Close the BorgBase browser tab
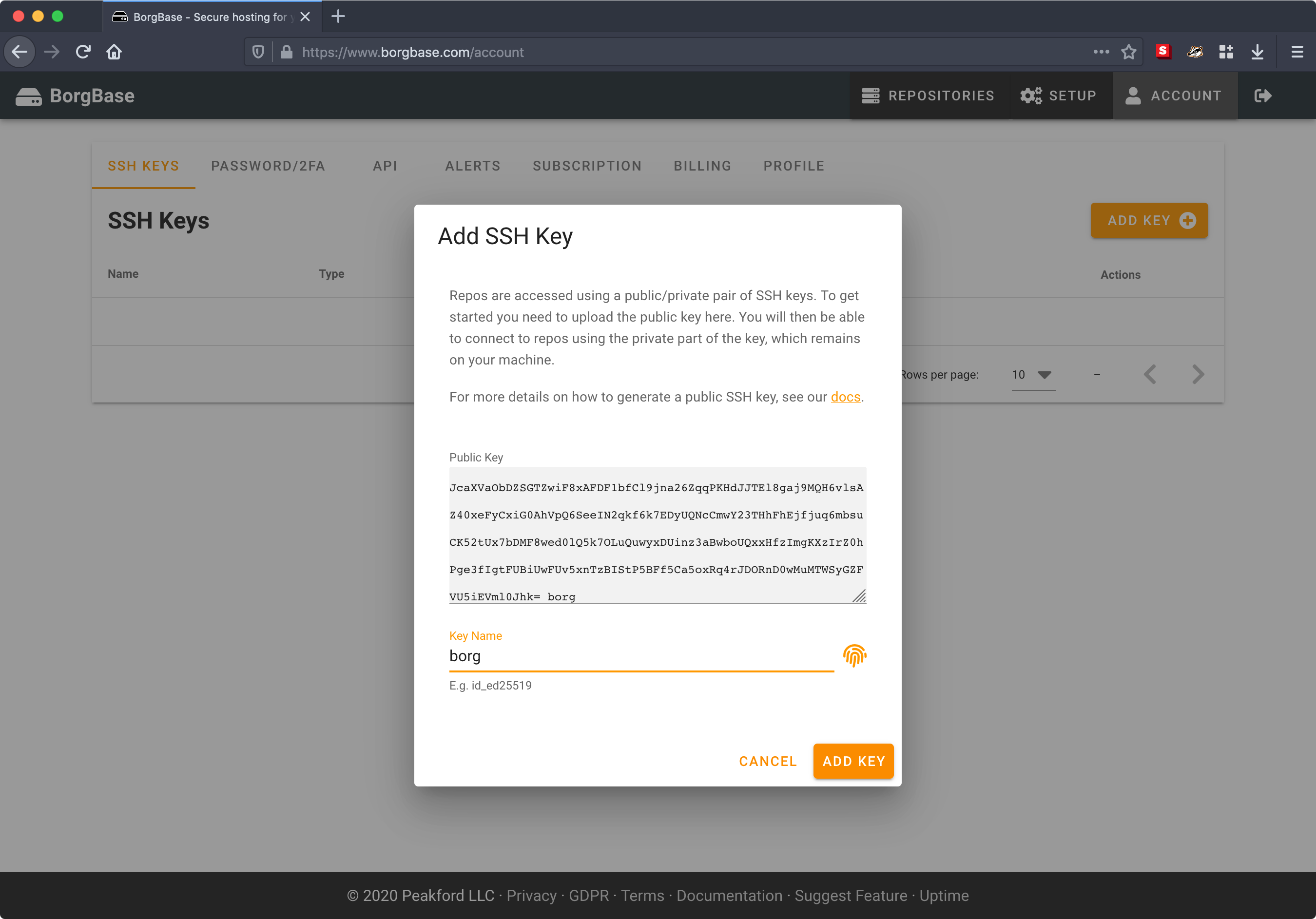 click(305, 17)
